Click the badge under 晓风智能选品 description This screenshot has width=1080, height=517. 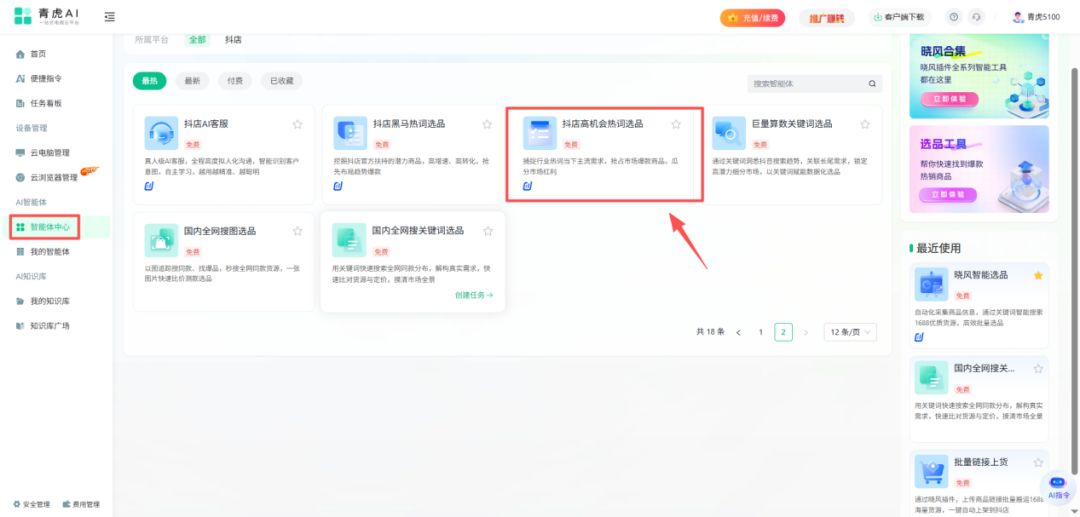[920, 337]
